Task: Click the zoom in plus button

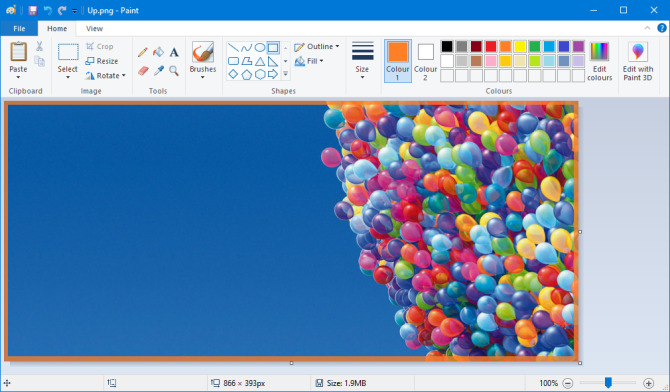Action: click(648, 383)
